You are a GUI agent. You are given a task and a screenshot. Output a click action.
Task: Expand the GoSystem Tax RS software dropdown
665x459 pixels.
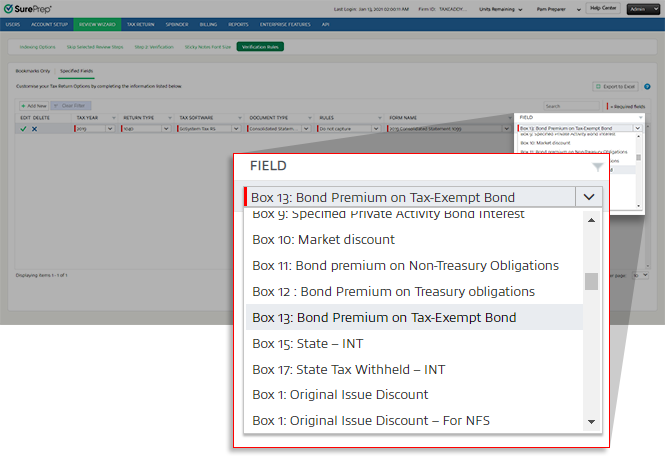(236, 129)
